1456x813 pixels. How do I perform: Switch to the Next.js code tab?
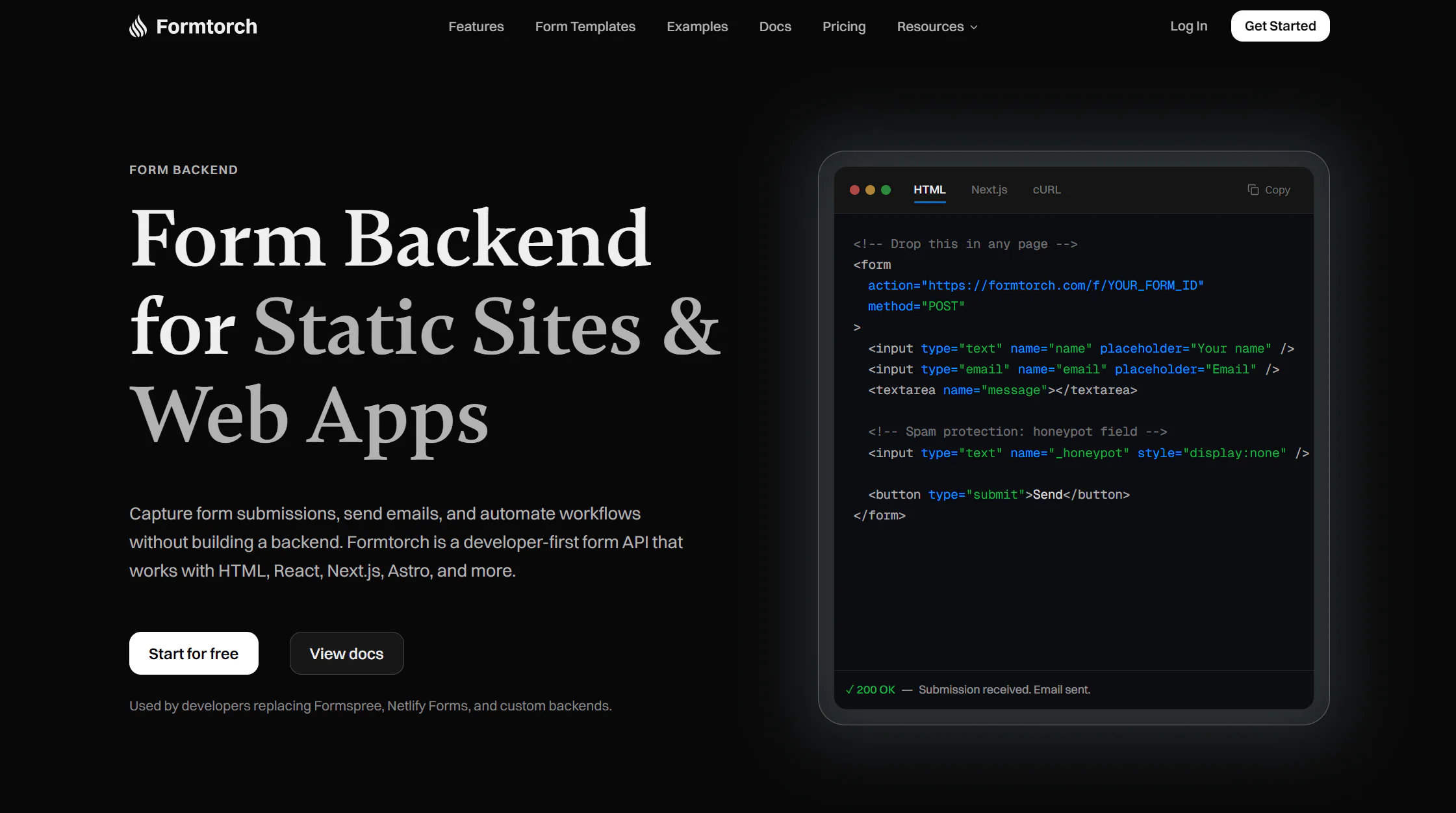pyautogui.click(x=989, y=190)
